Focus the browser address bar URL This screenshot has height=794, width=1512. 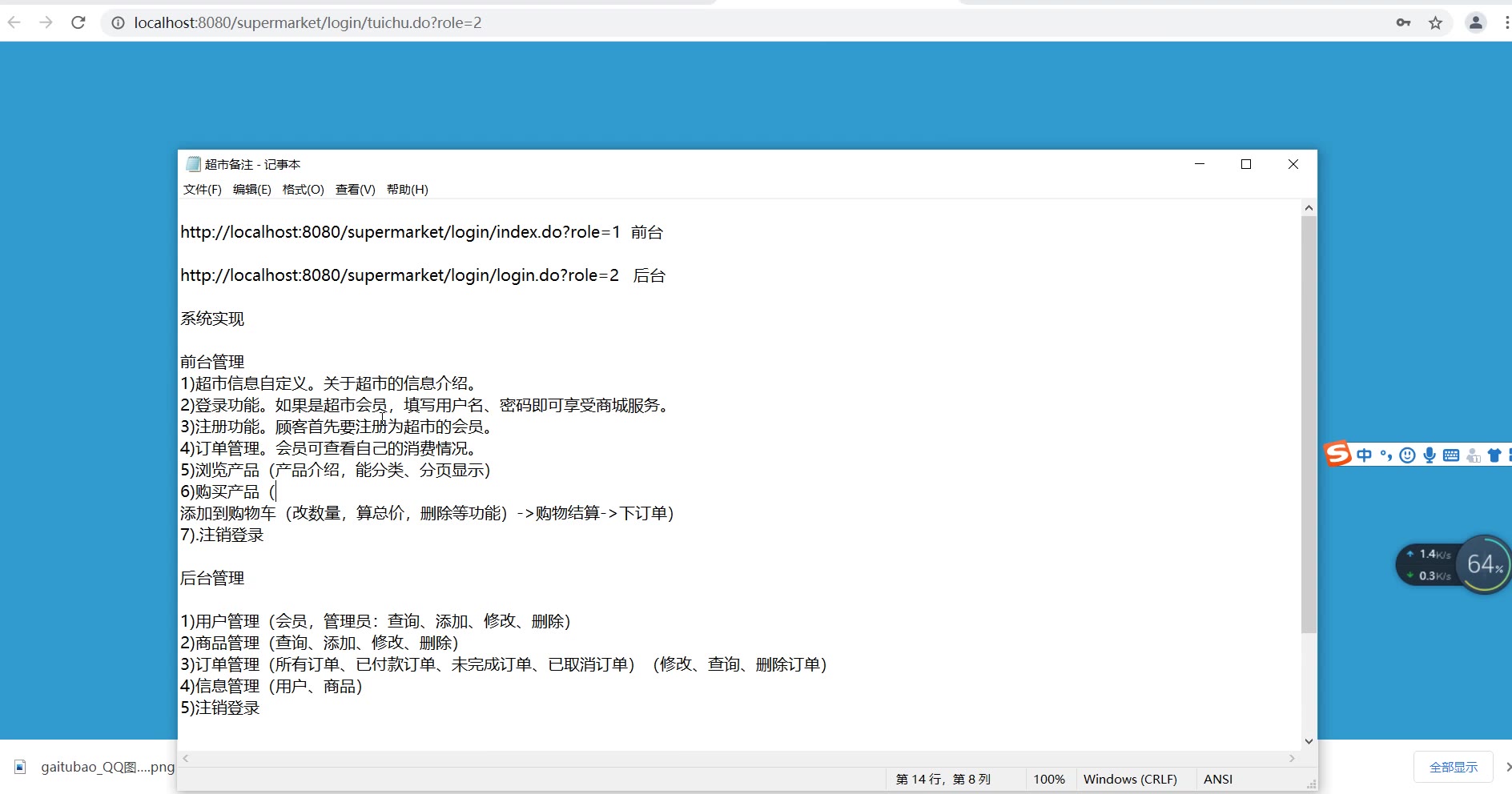point(308,23)
